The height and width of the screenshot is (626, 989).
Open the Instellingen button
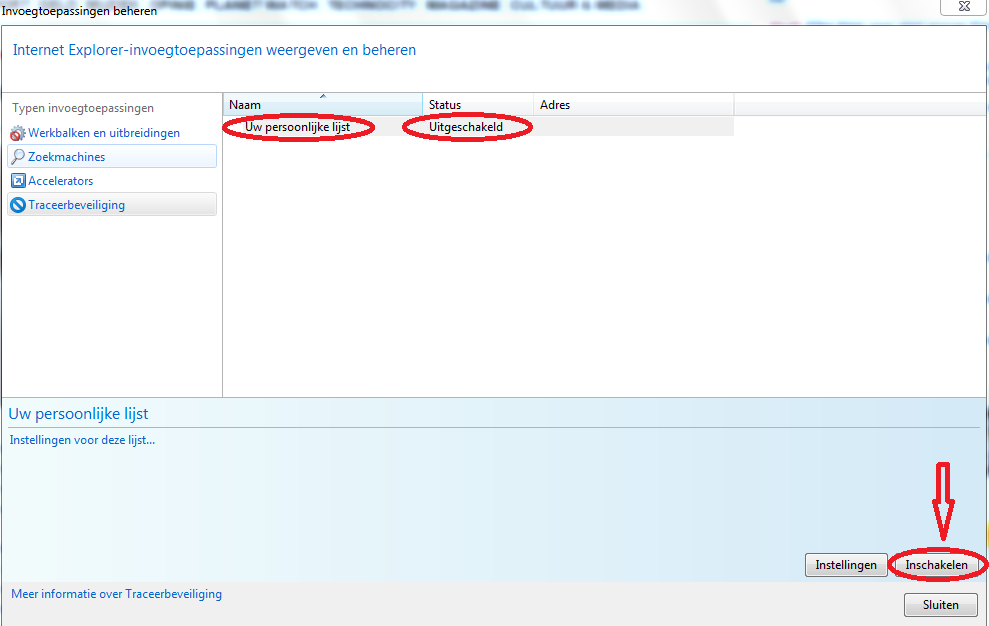[x=846, y=565]
